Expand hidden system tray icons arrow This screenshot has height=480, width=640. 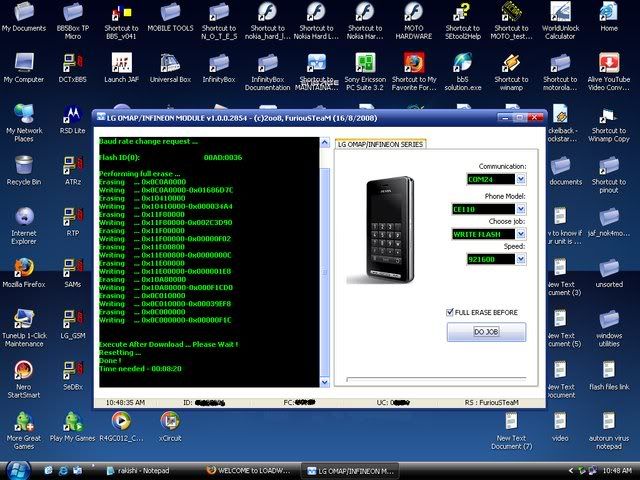tap(571, 471)
